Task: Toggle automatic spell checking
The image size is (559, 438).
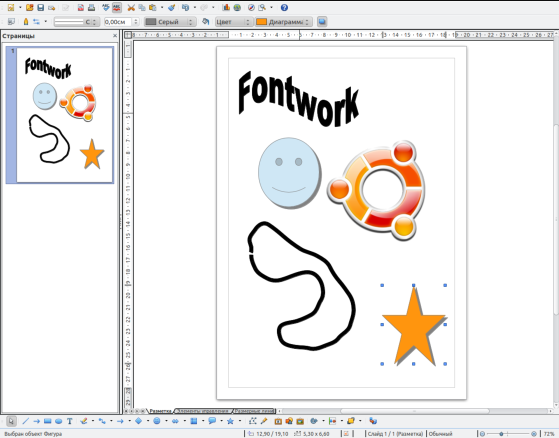Action: (x=117, y=7)
